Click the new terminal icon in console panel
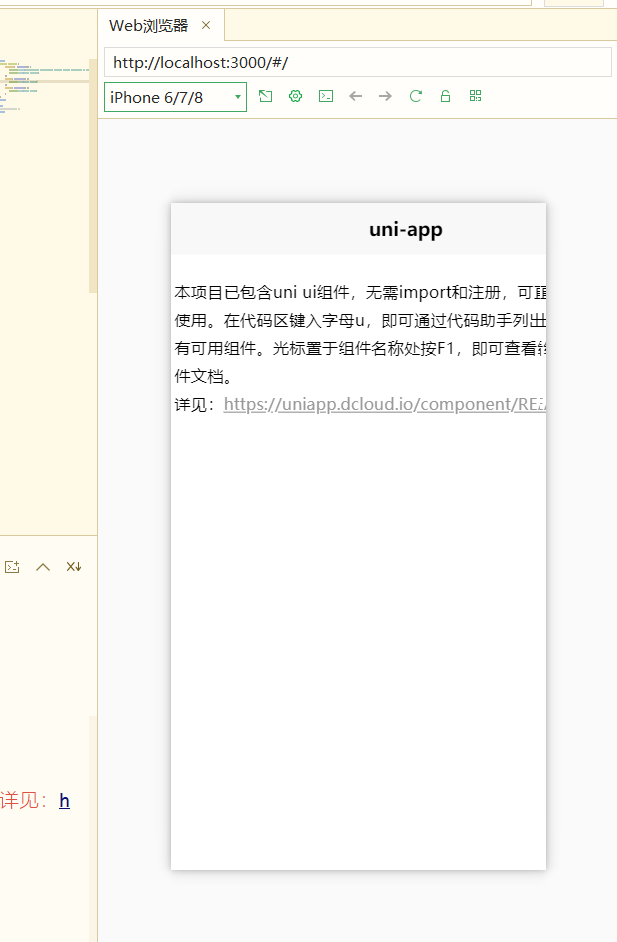Image resolution: width=617 pixels, height=942 pixels. 12,567
